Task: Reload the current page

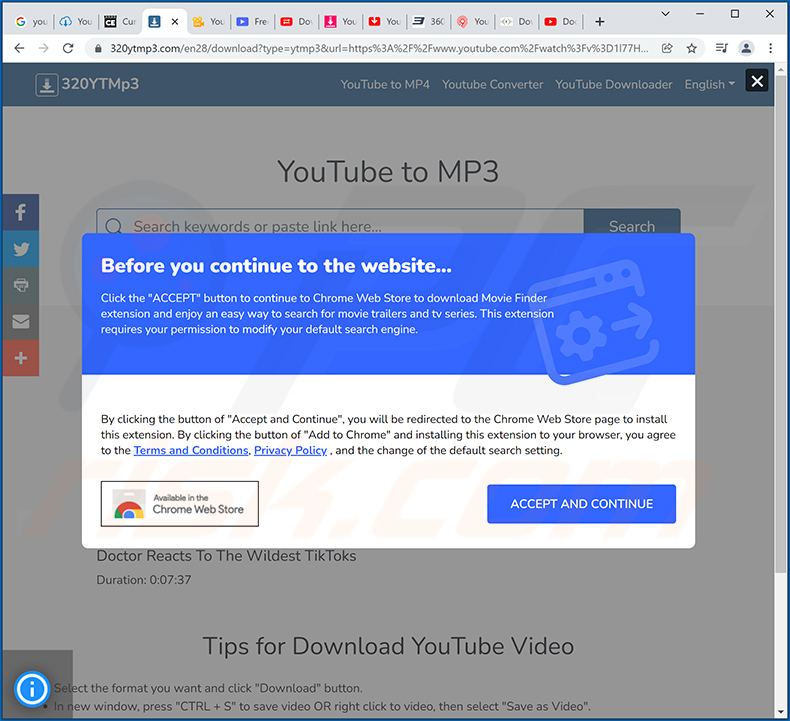Action: (68, 48)
